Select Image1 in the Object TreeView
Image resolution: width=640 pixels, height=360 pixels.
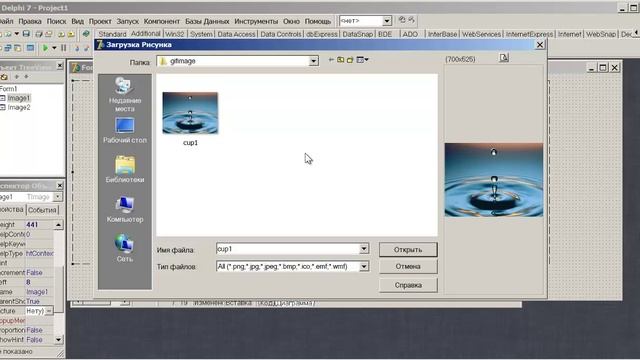19,98
